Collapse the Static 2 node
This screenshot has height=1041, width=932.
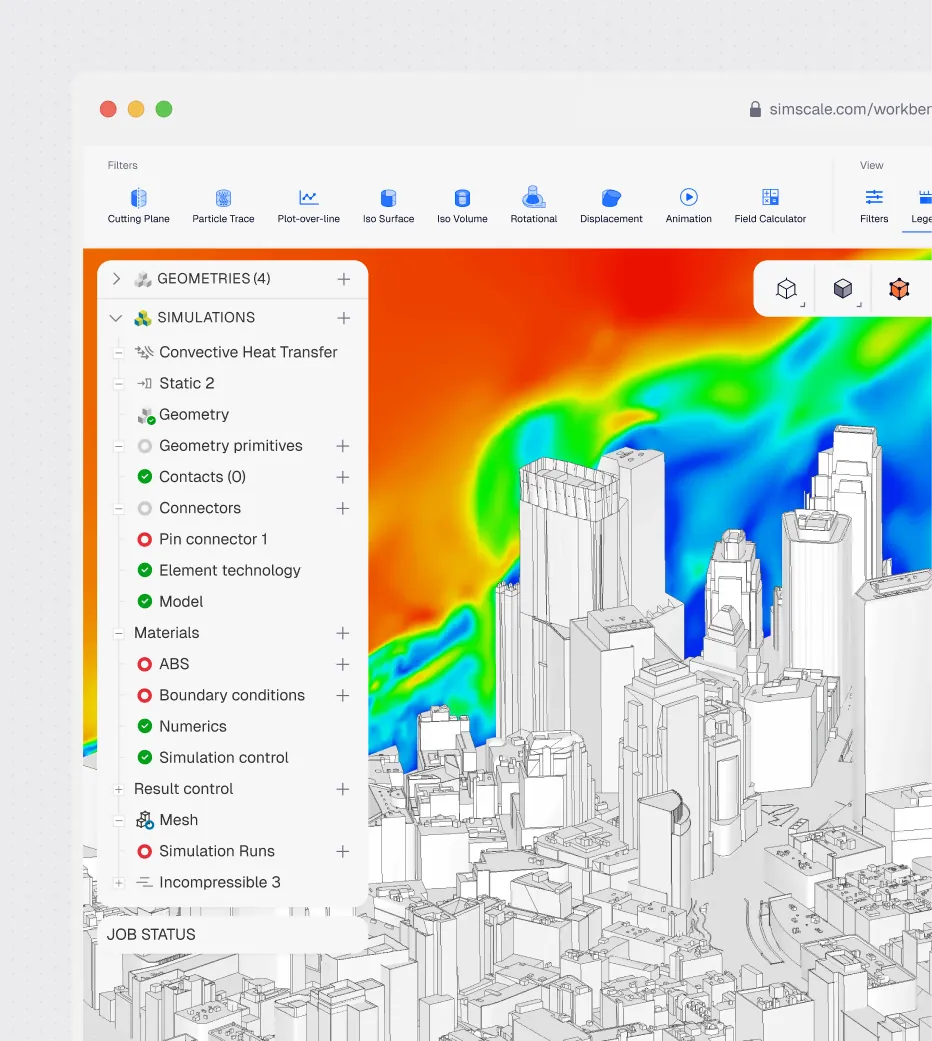pyautogui.click(x=118, y=384)
